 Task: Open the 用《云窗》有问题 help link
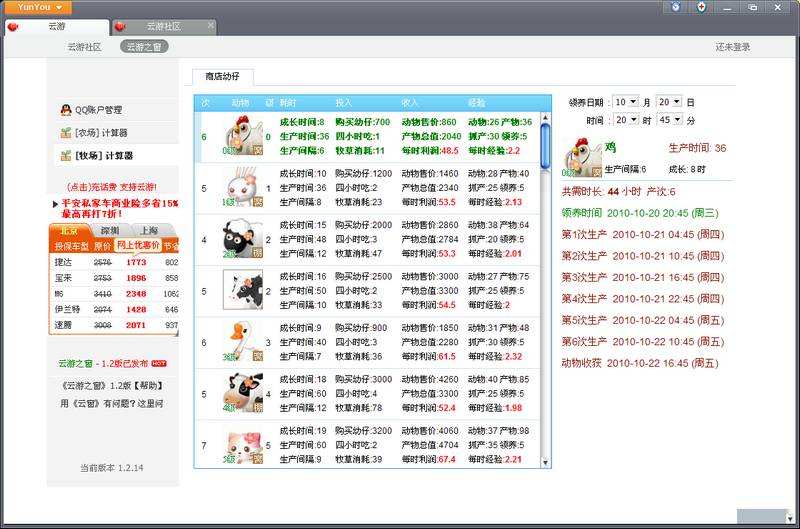point(112,404)
